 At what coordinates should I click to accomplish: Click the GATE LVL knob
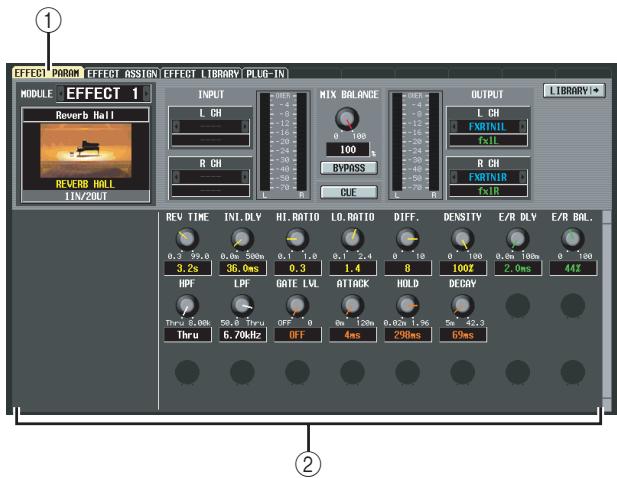pyautogui.click(x=297, y=305)
